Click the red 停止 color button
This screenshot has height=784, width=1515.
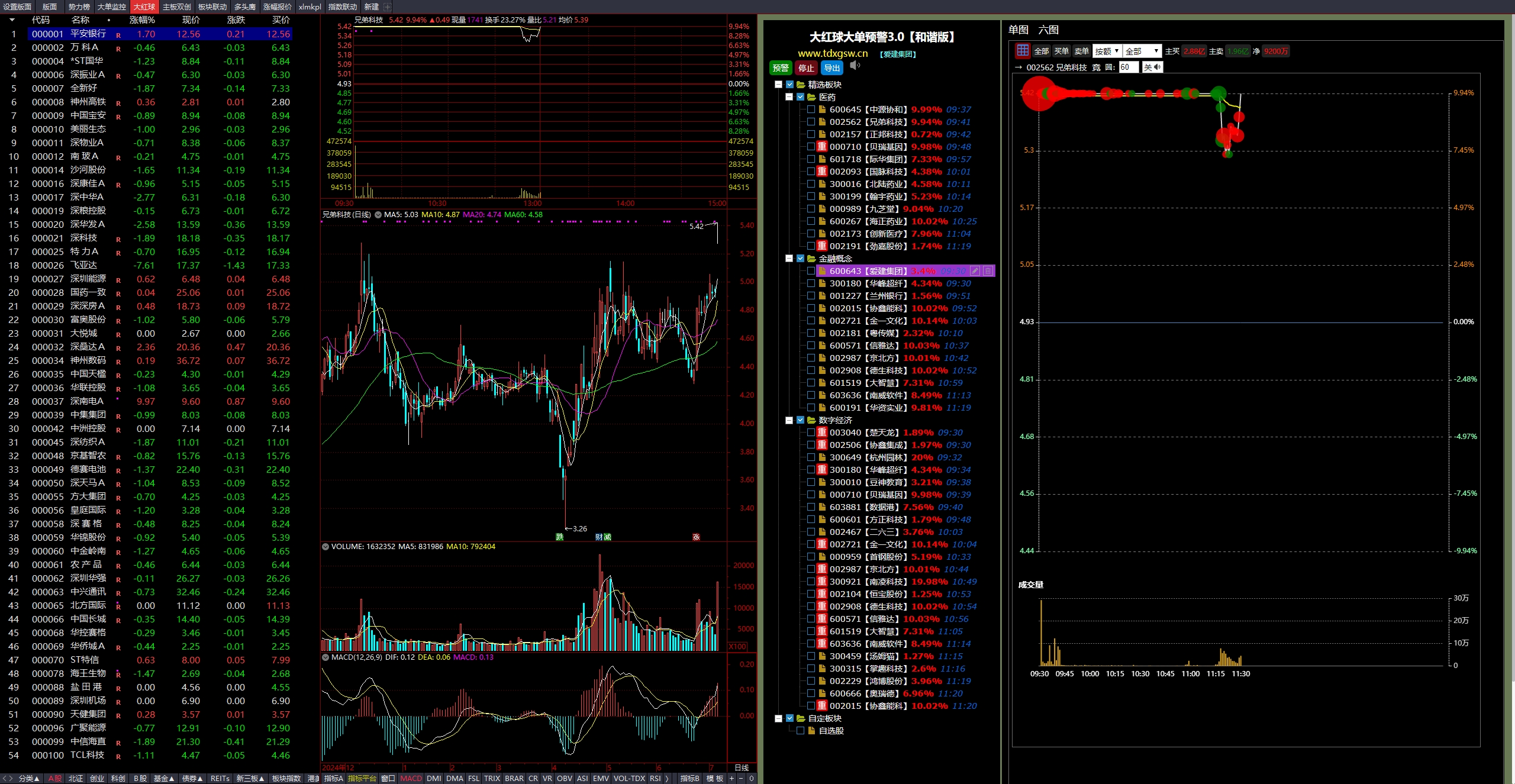click(806, 68)
